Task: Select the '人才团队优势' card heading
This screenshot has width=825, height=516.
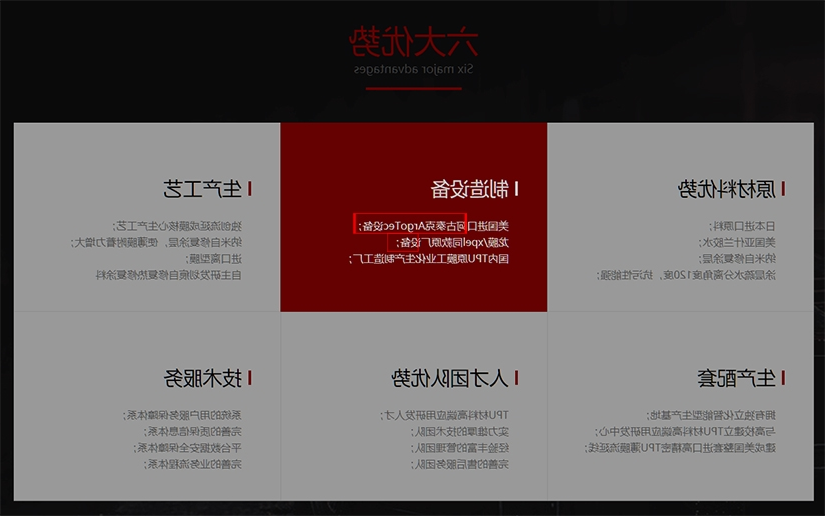Action: click(x=450, y=378)
